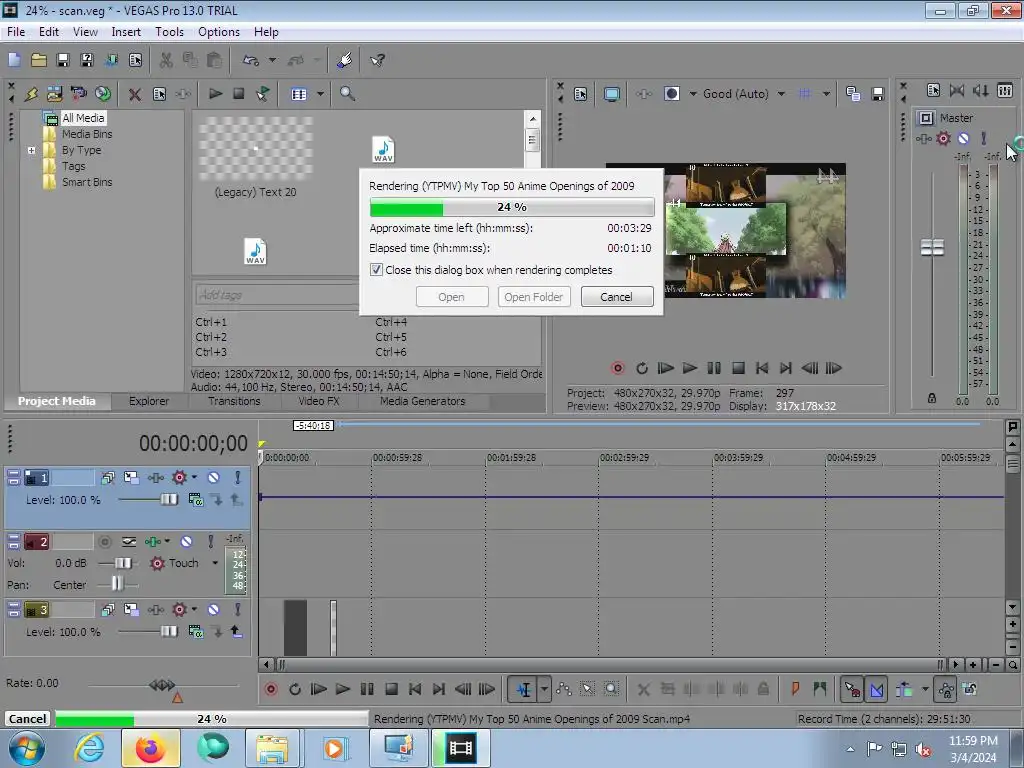The height and width of the screenshot is (768, 1024).
Task: Open the Options menu
Action: point(219,32)
